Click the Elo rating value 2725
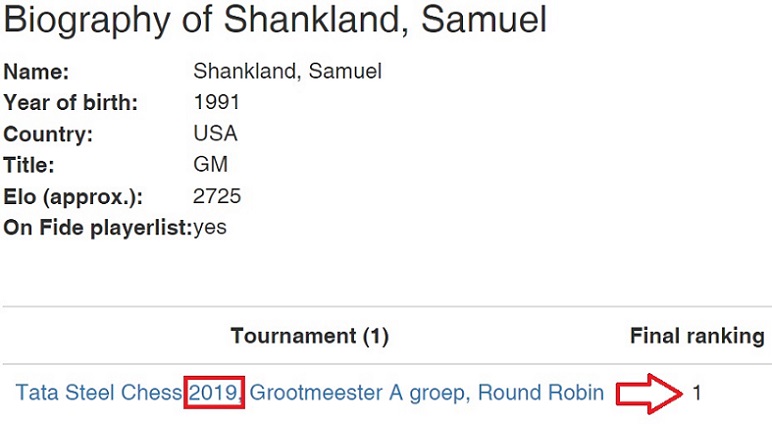This screenshot has width=772, height=424. [x=217, y=196]
